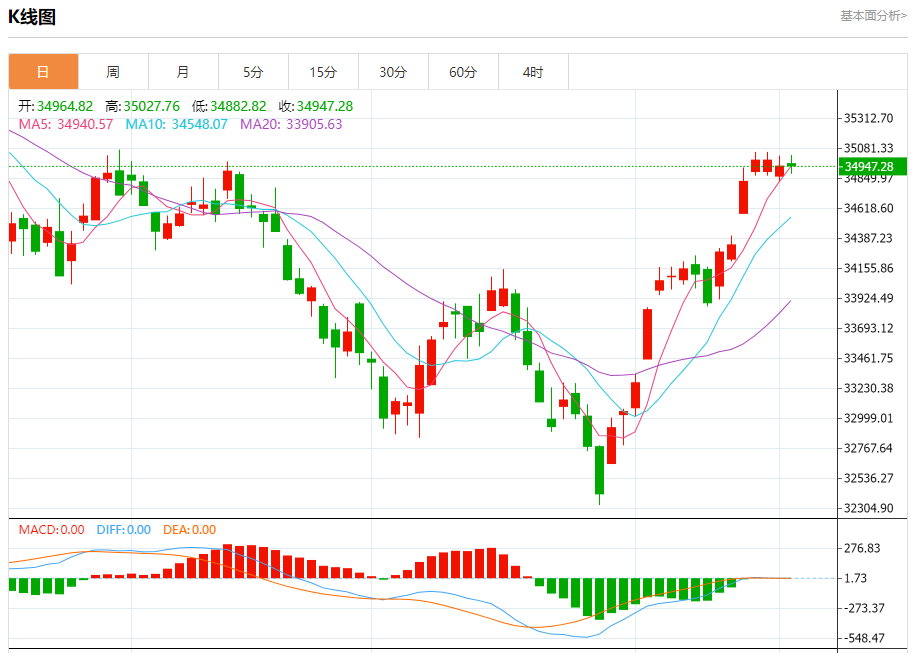Click the -548.47 MACD axis label
Screen dimensions: 914x653
click(864, 638)
